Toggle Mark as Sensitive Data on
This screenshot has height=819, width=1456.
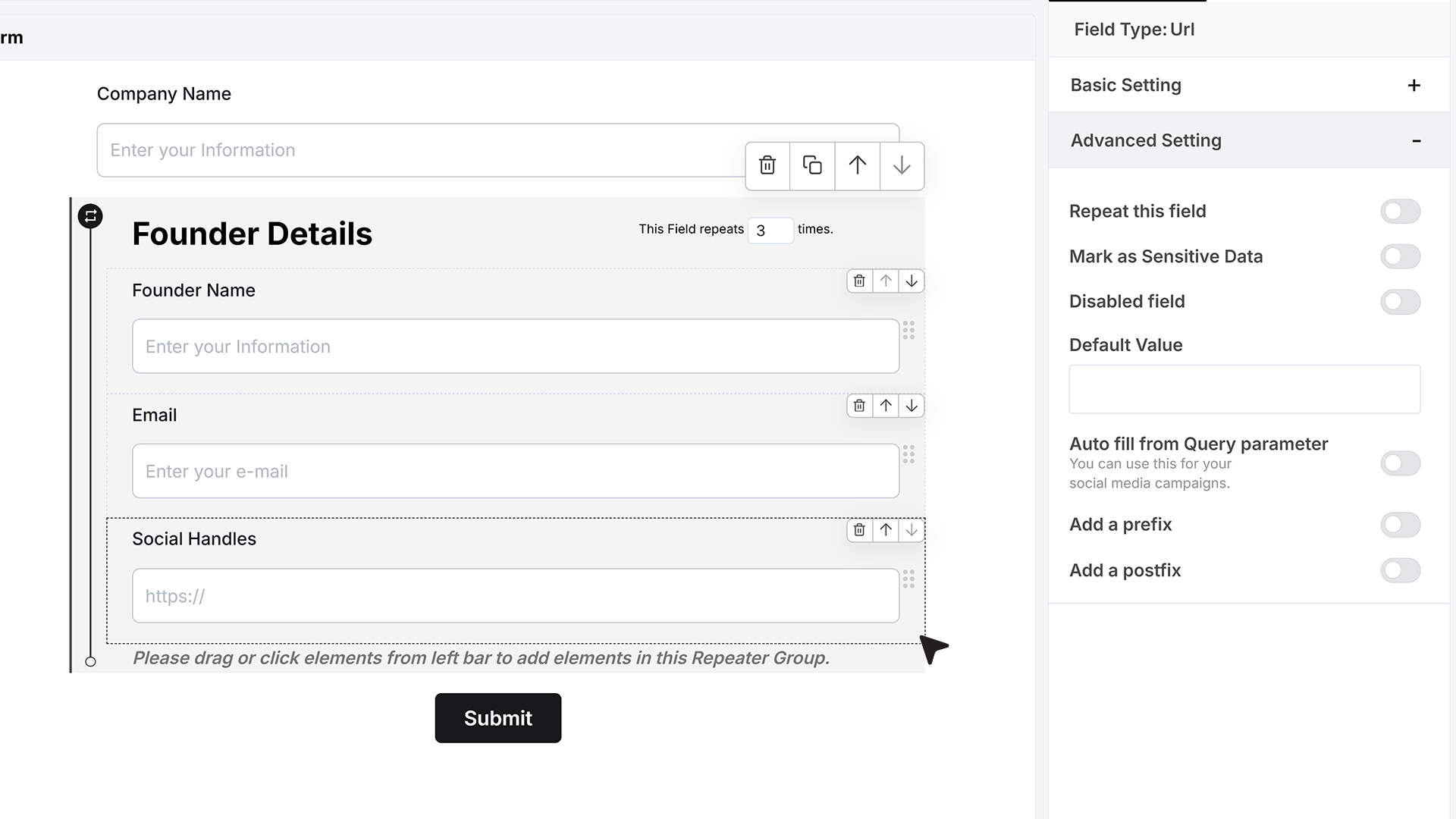(1400, 256)
